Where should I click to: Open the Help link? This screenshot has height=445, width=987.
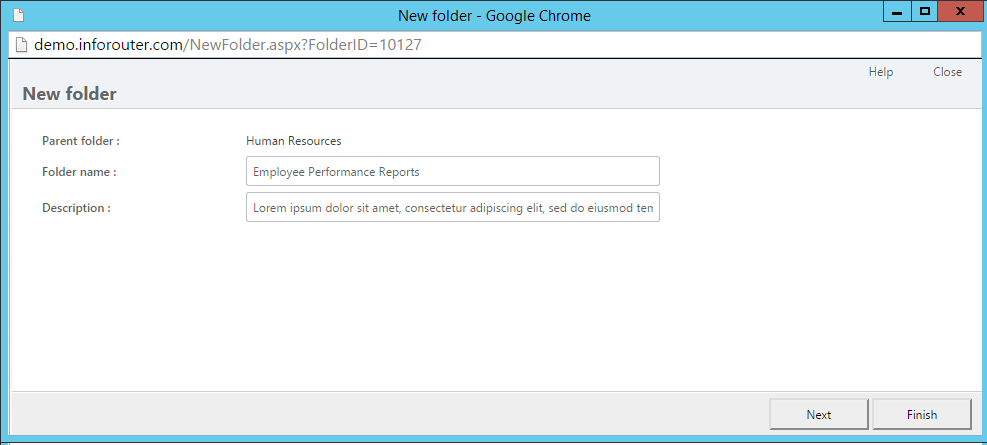(881, 72)
